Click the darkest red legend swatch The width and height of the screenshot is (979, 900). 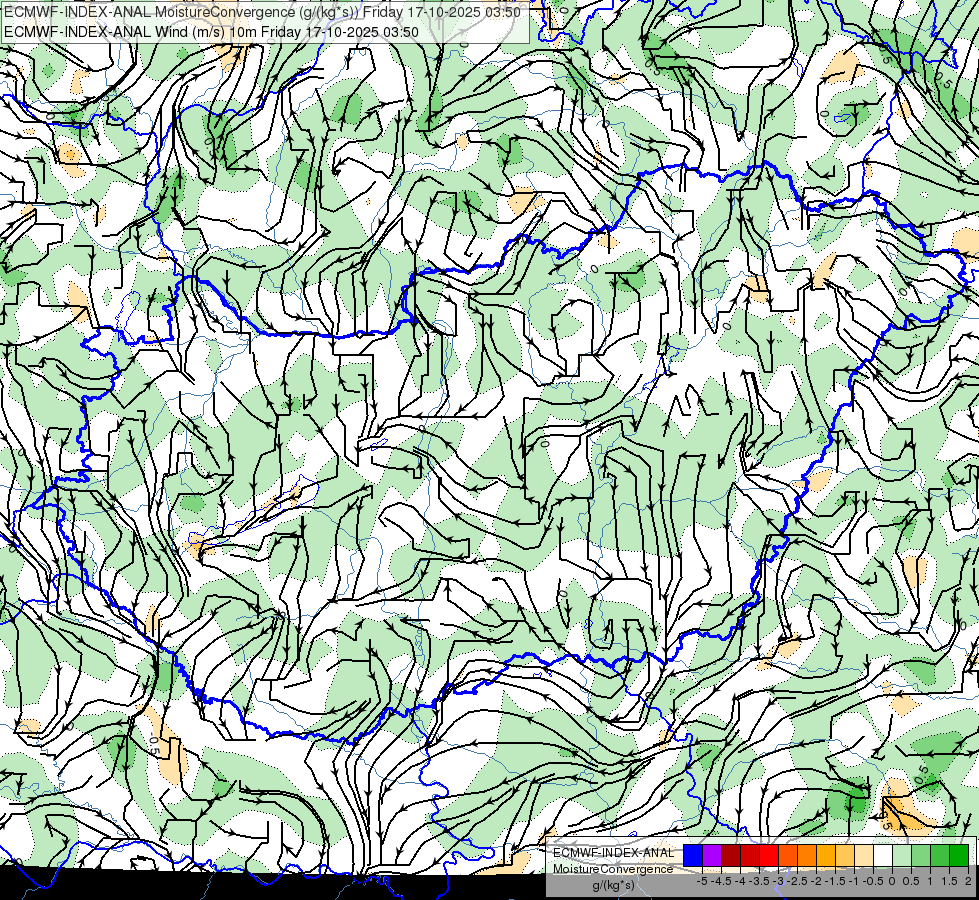pos(730,855)
